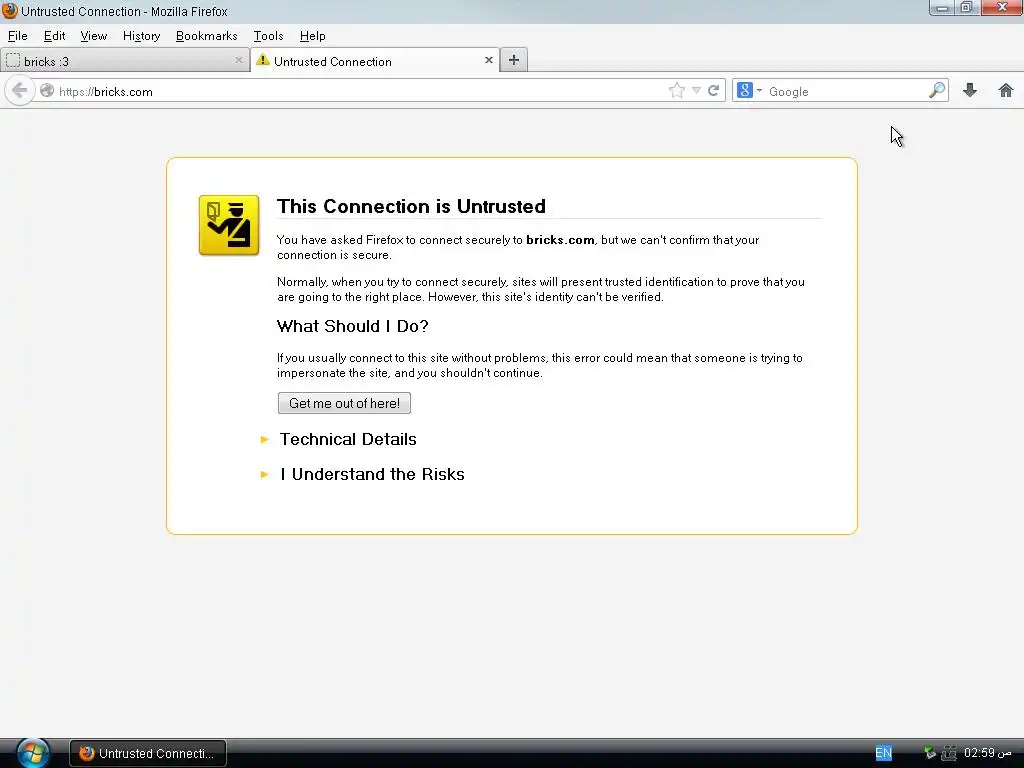Open the bookmark history dropdown arrow
Viewport: 1024px width, 768px height.
tap(696, 91)
